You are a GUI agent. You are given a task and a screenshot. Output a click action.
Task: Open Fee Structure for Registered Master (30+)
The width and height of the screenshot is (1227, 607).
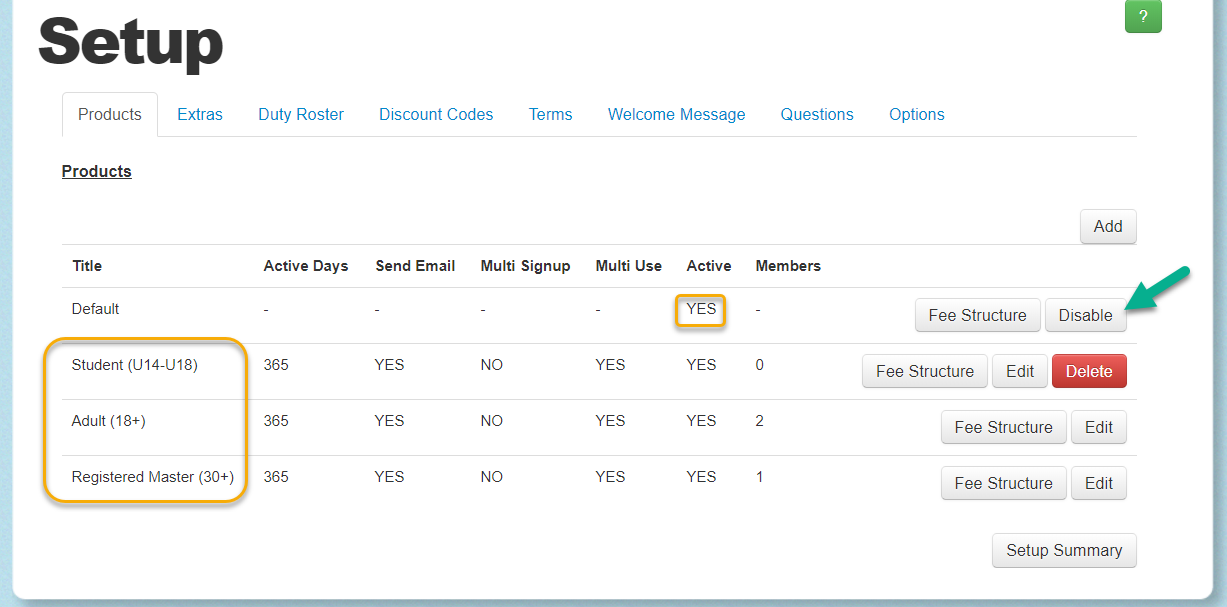1004,483
